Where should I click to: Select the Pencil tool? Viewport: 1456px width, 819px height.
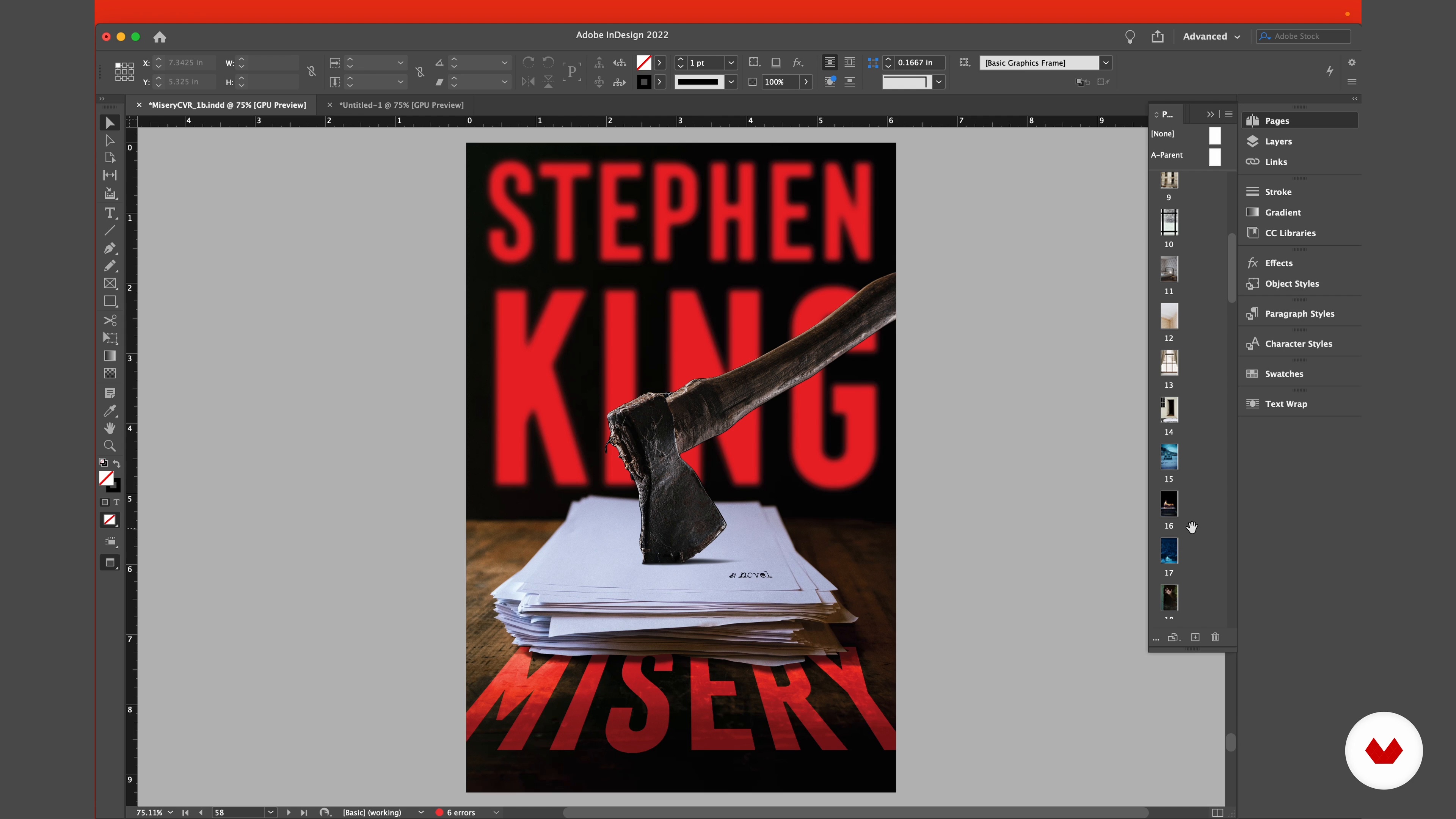click(110, 266)
